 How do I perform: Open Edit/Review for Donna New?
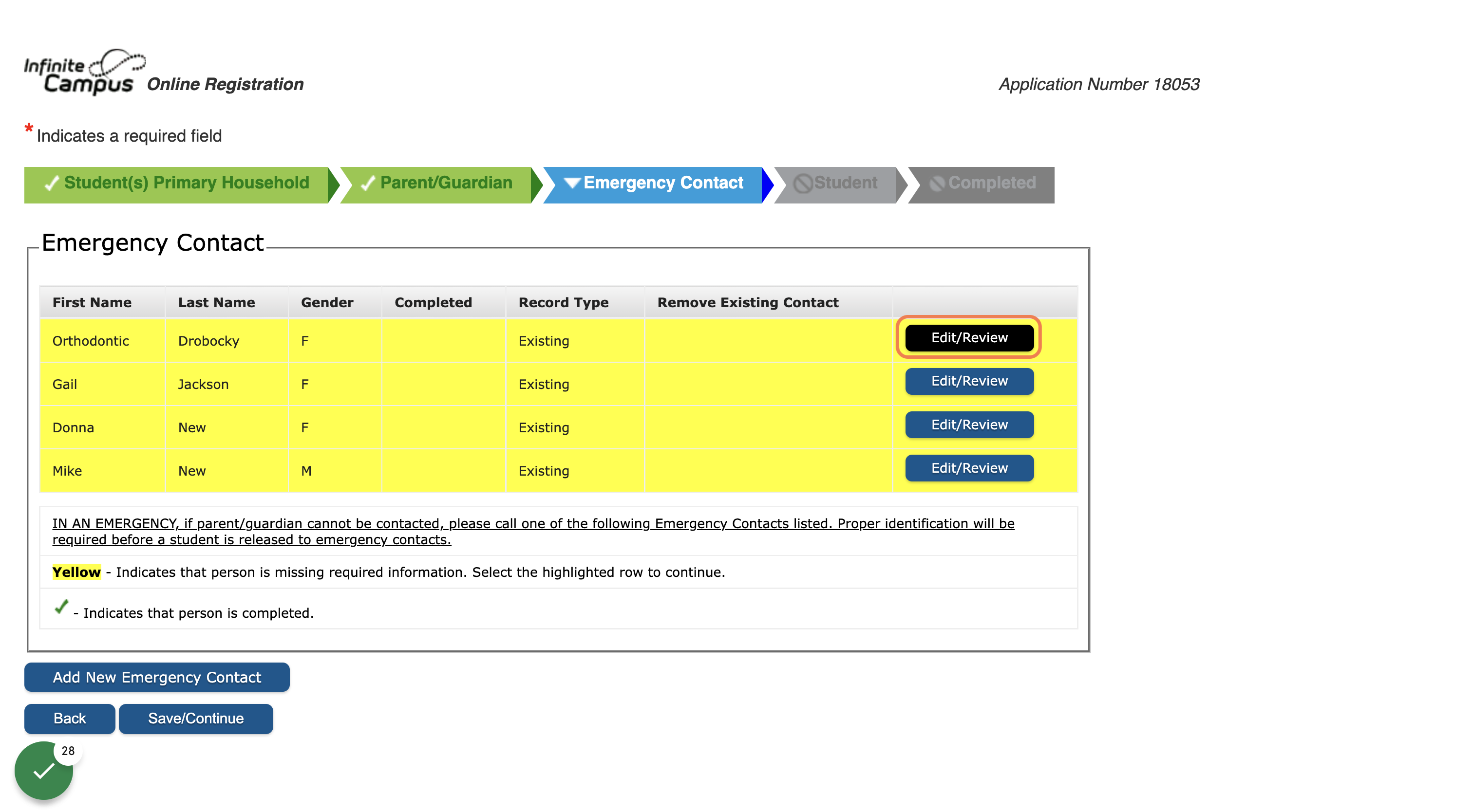(x=969, y=424)
